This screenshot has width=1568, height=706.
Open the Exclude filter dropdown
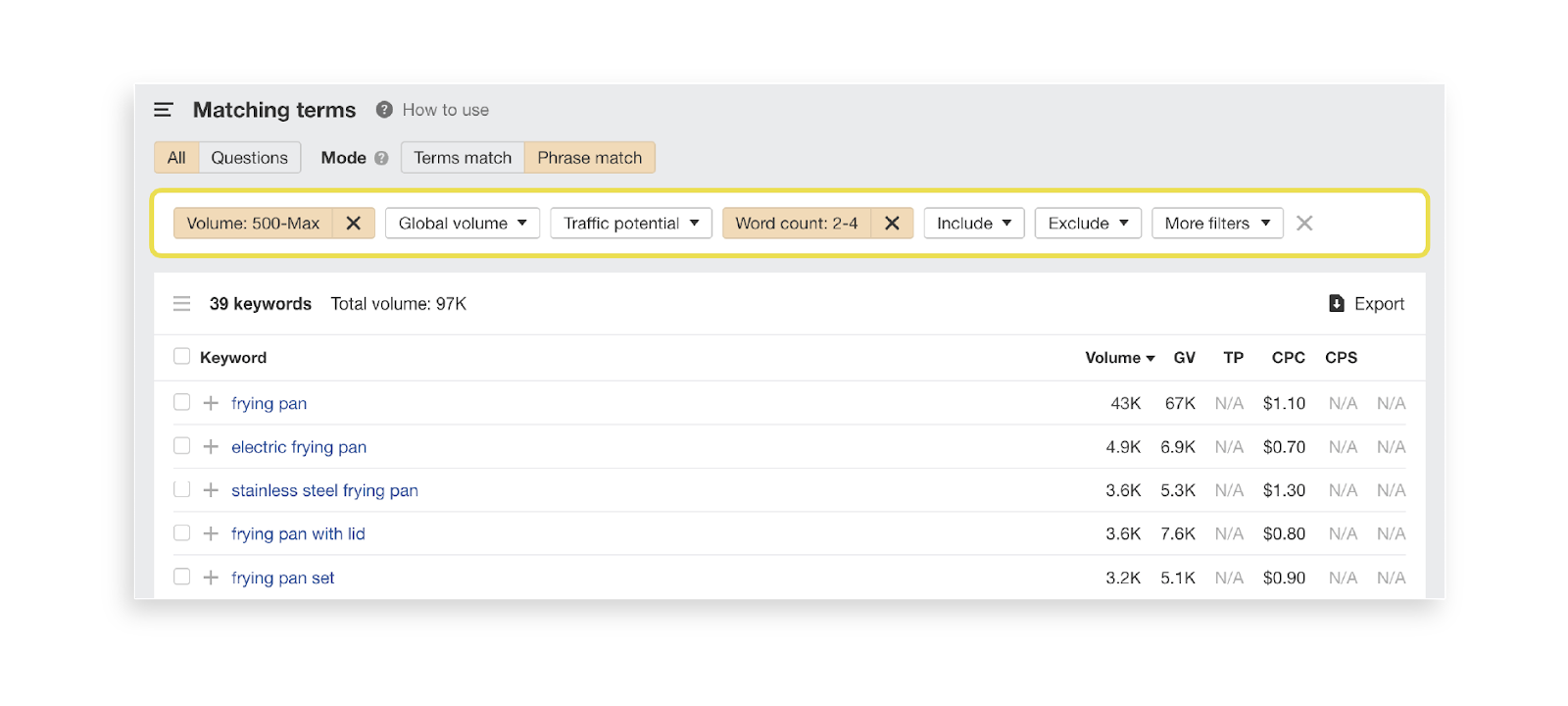[x=1088, y=224]
